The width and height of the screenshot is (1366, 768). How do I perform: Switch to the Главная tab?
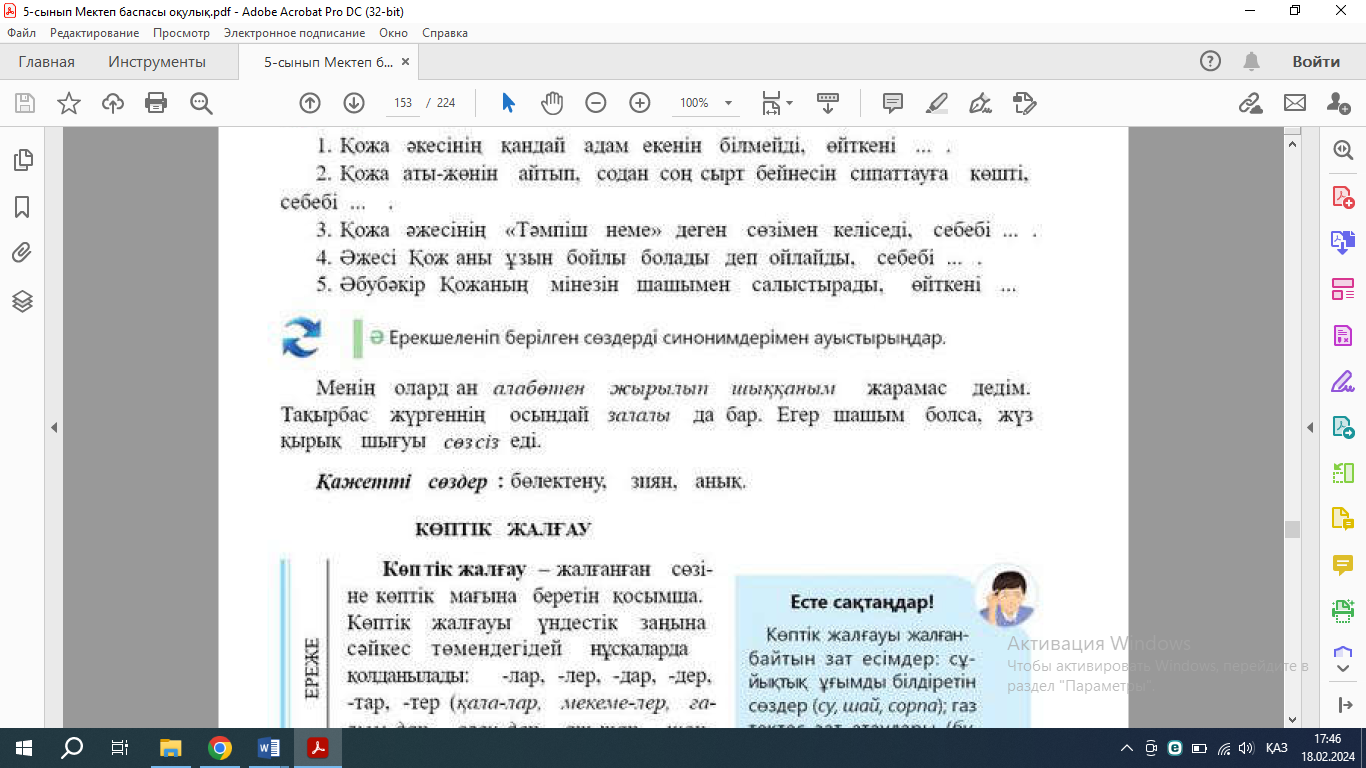(x=46, y=62)
